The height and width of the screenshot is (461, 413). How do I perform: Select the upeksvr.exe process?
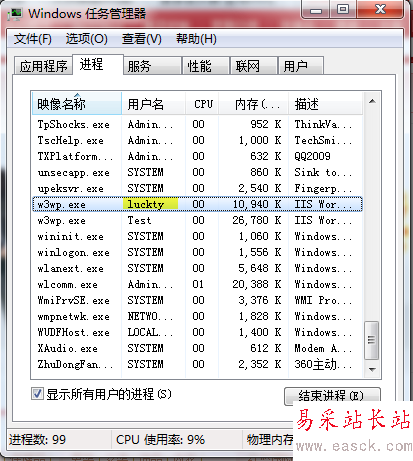(197, 188)
